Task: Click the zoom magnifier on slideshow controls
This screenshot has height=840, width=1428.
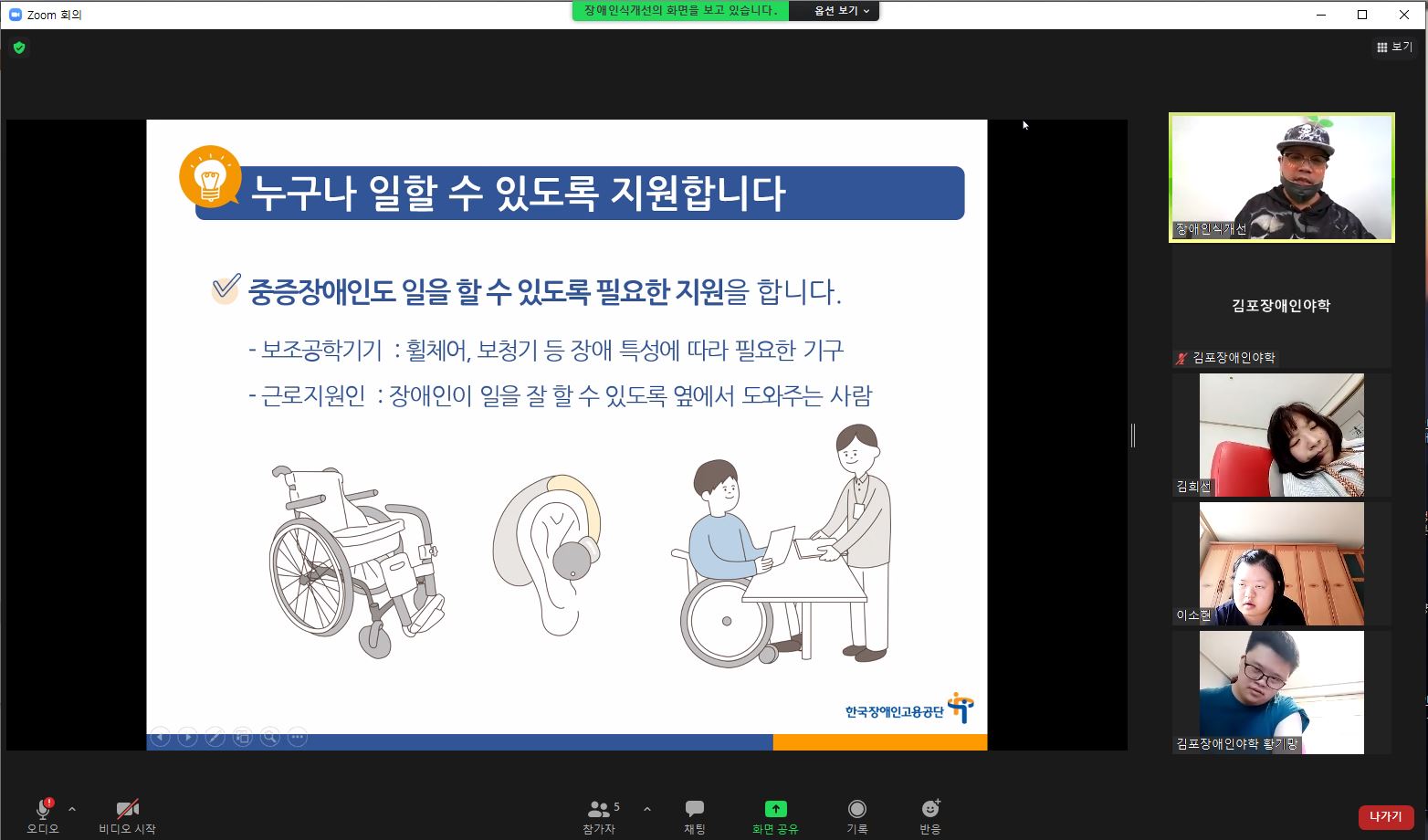Action: (270, 737)
